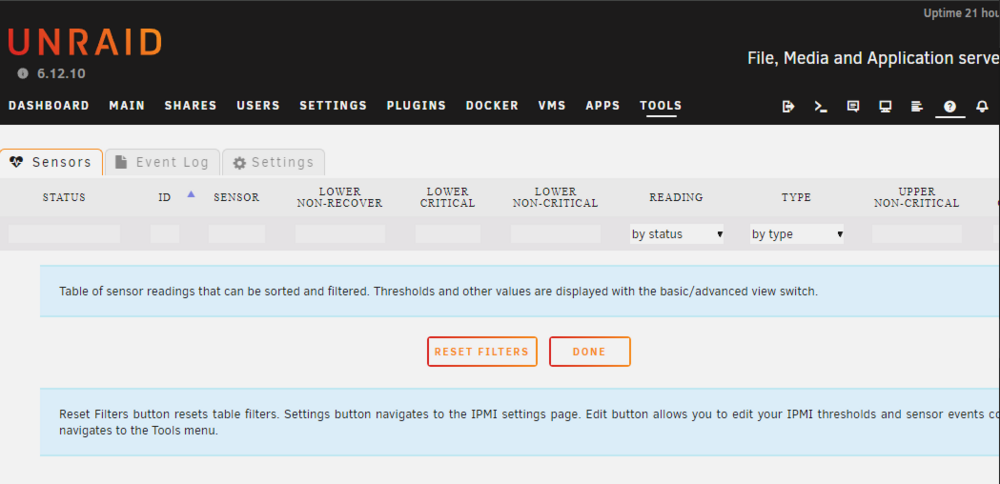Sort by the STATUS column header

point(64,198)
